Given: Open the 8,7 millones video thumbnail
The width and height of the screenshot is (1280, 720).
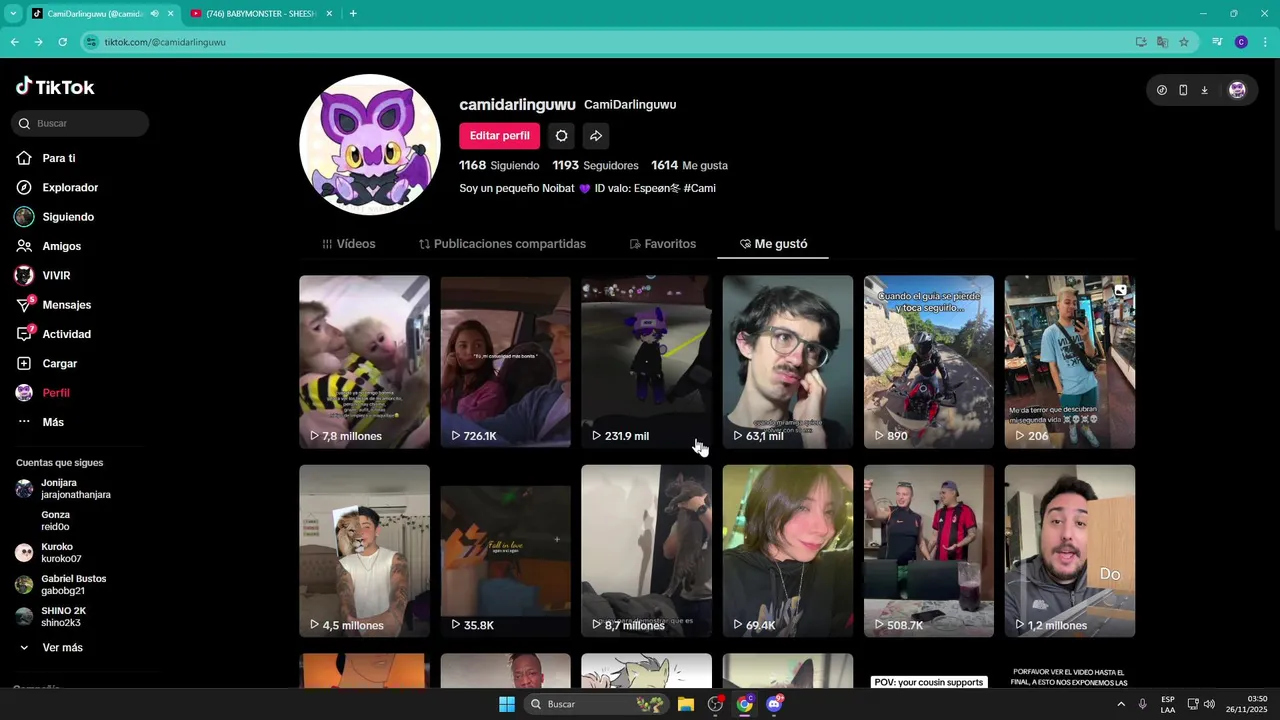Looking at the screenshot, I should (x=646, y=551).
